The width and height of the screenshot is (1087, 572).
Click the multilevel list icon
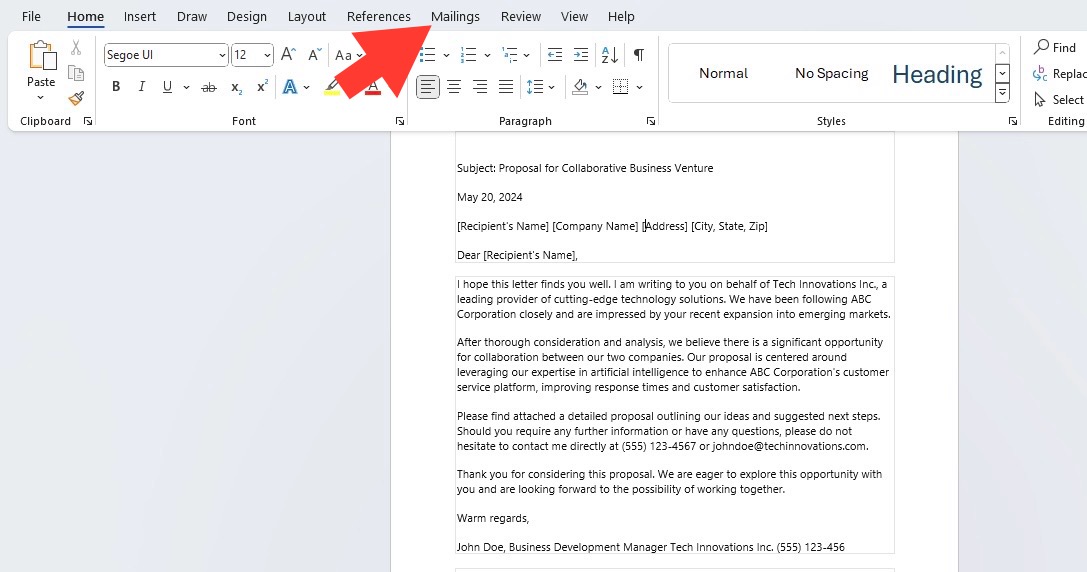510,54
